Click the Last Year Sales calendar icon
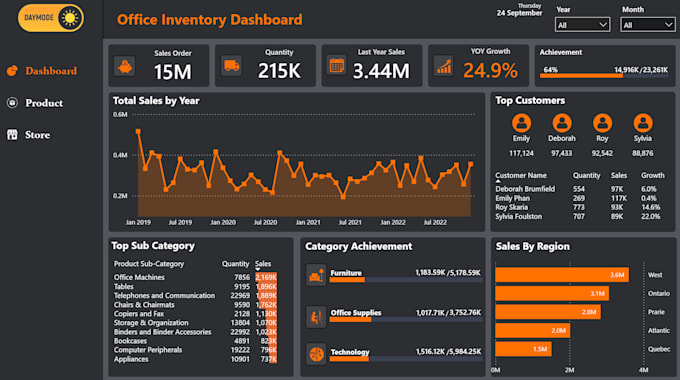The height and width of the screenshot is (380, 680). pyautogui.click(x=337, y=66)
